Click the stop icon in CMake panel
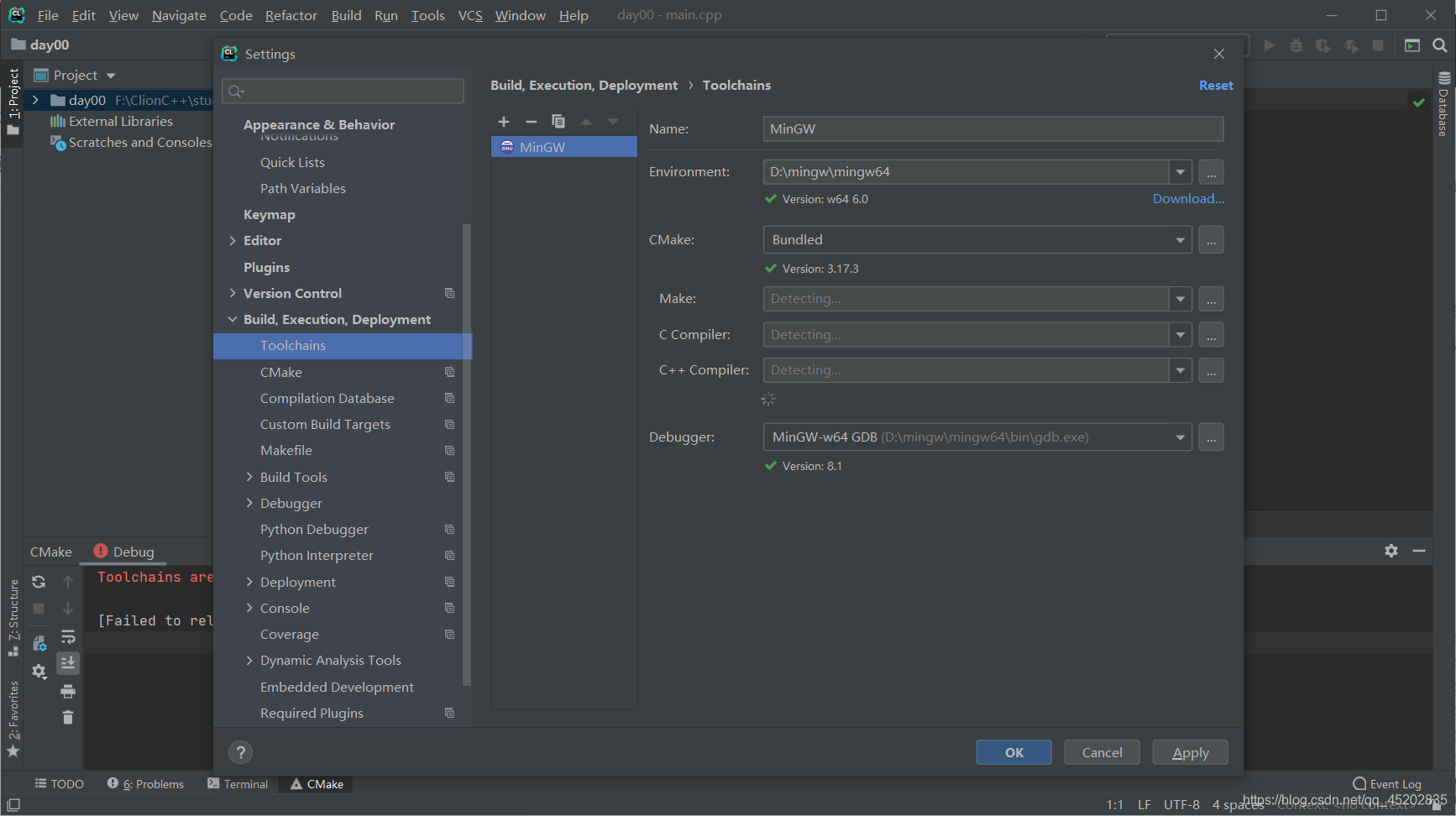This screenshot has height=816, width=1456. [x=39, y=609]
